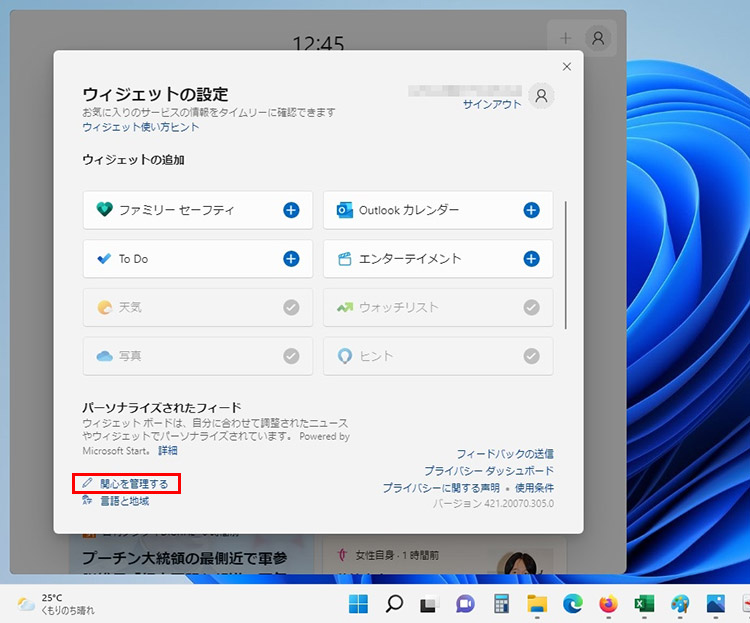Click the widget list vertical scrollbar

point(566,265)
